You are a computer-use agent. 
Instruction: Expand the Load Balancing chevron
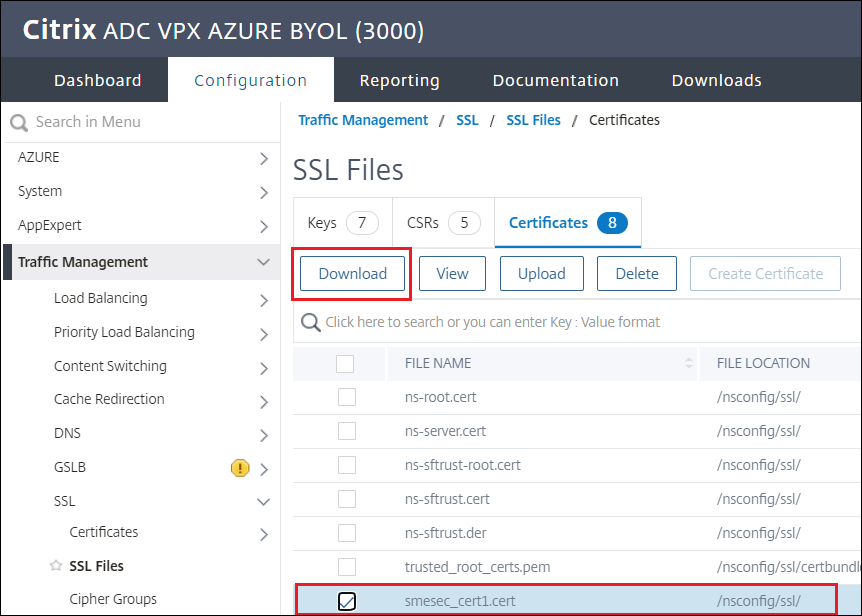tap(264, 301)
